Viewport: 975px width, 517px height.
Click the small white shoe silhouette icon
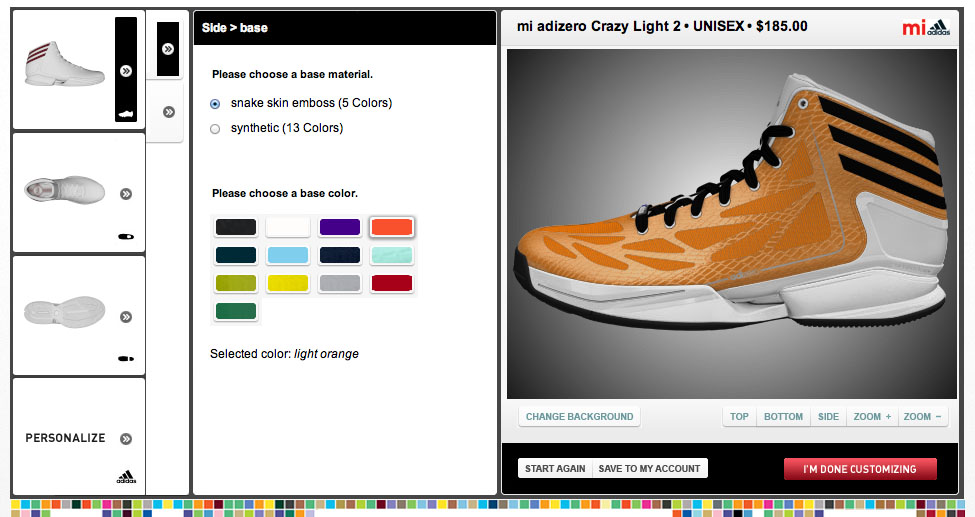[x=126, y=114]
